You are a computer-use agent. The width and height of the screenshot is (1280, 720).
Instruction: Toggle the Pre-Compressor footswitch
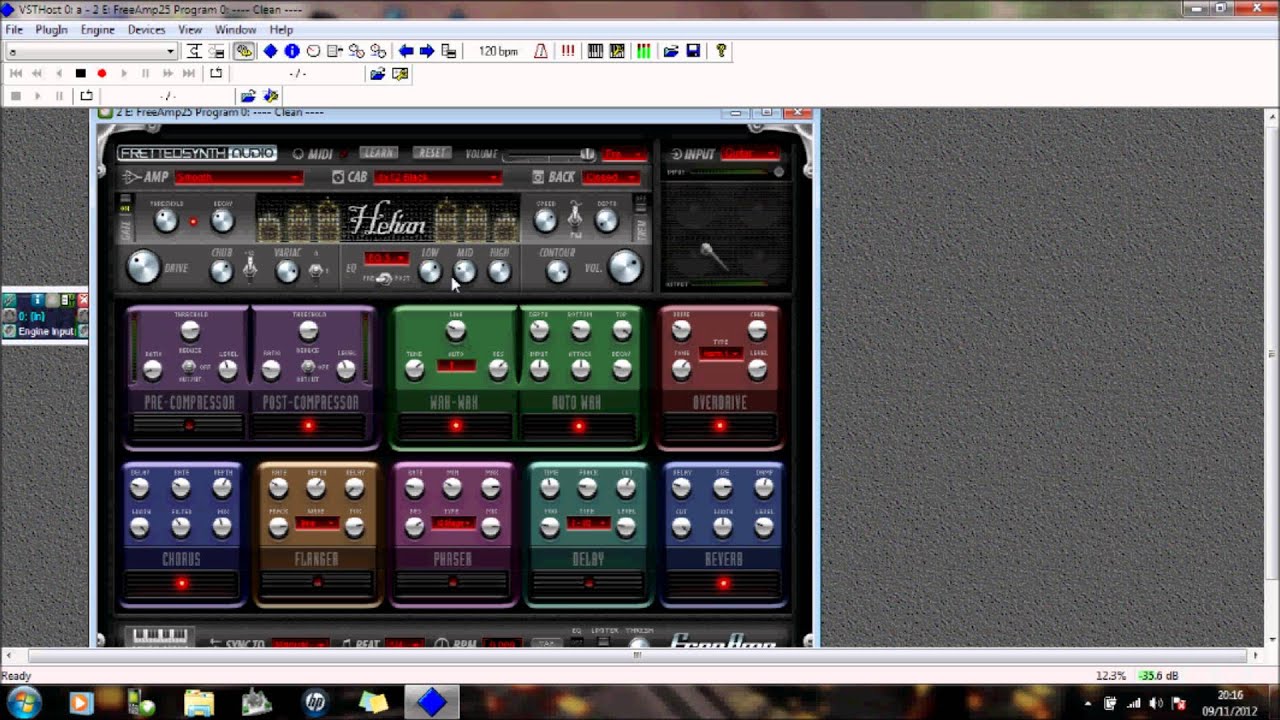click(189, 427)
